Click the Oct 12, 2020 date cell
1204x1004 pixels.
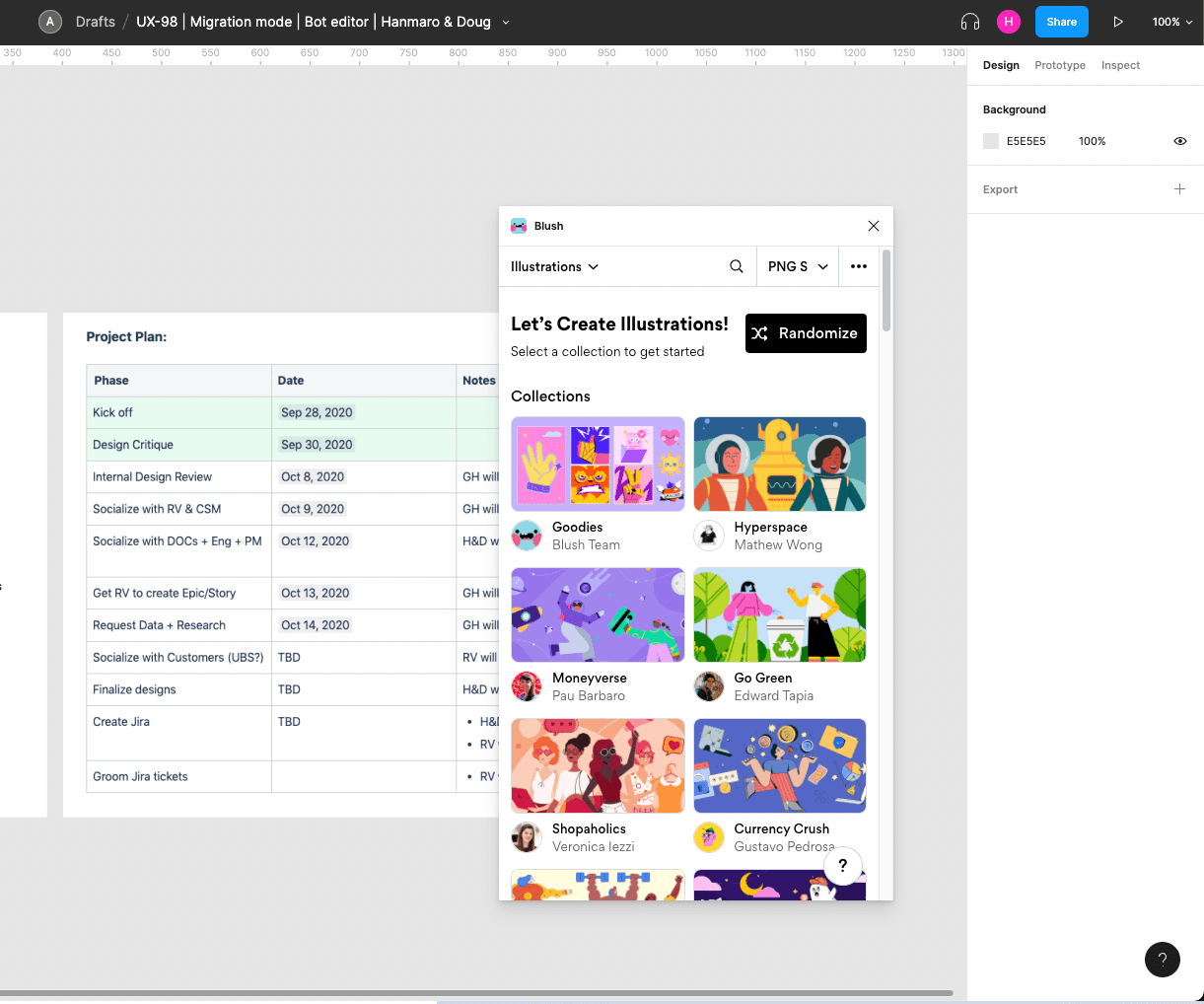[364, 550]
